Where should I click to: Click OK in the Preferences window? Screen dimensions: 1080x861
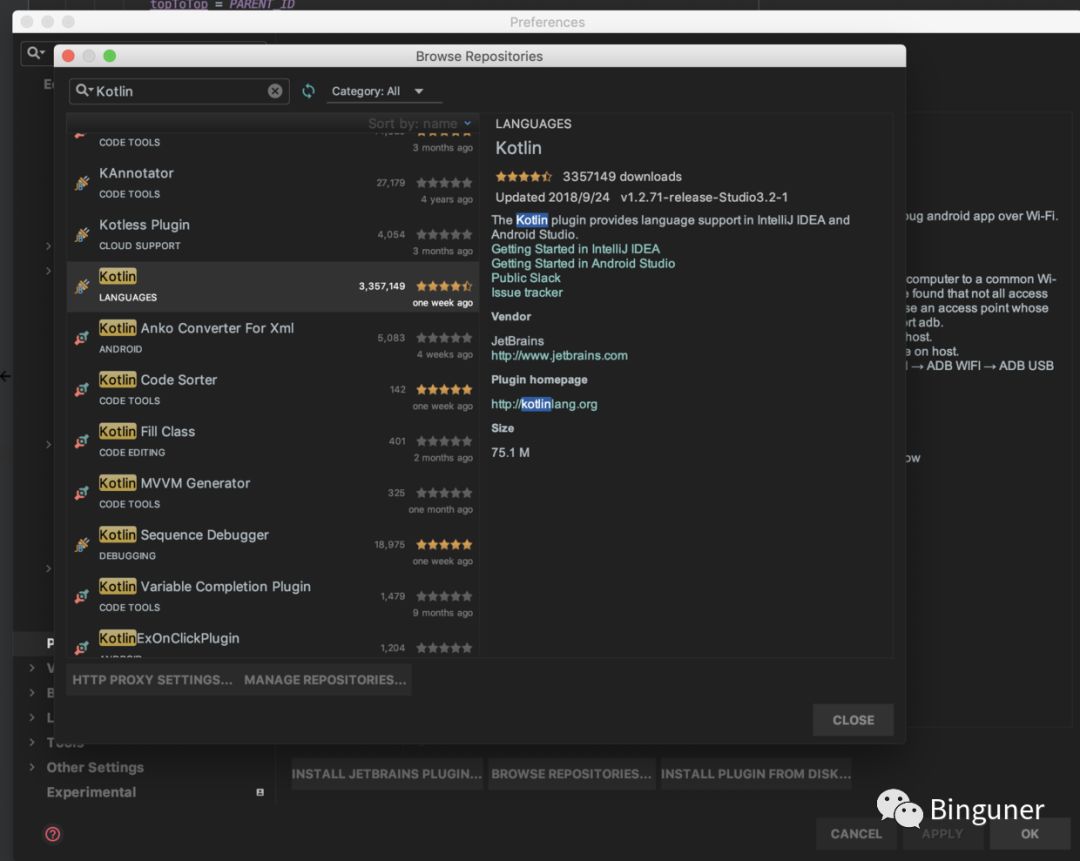coord(1030,833)
